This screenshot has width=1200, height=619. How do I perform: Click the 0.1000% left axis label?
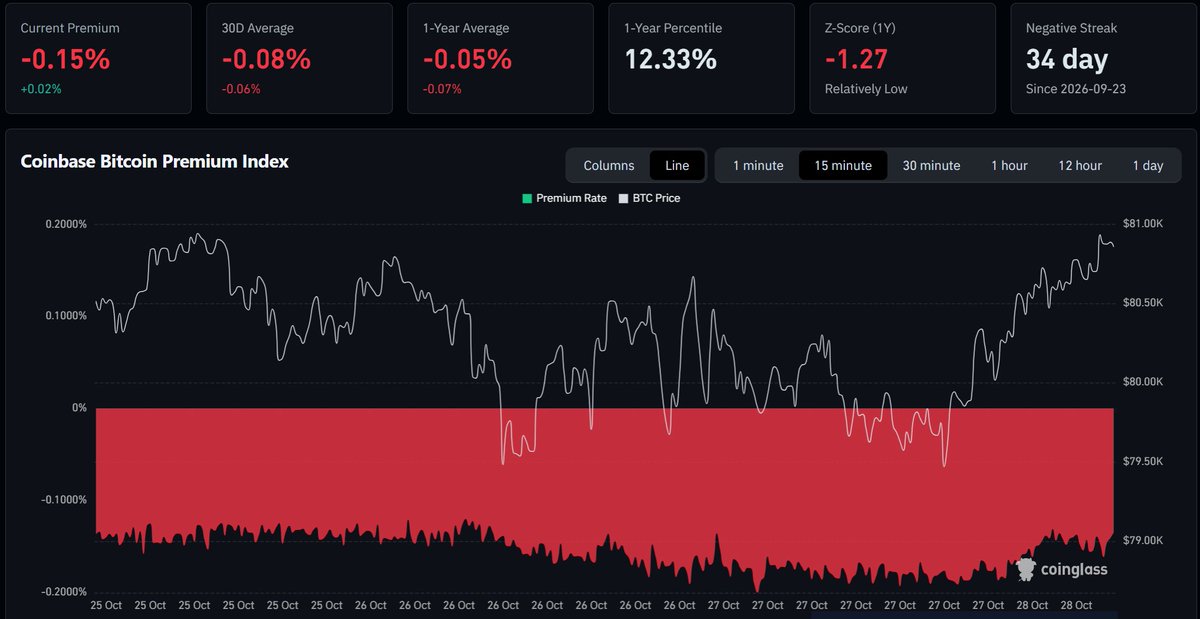tap(66, 316)
